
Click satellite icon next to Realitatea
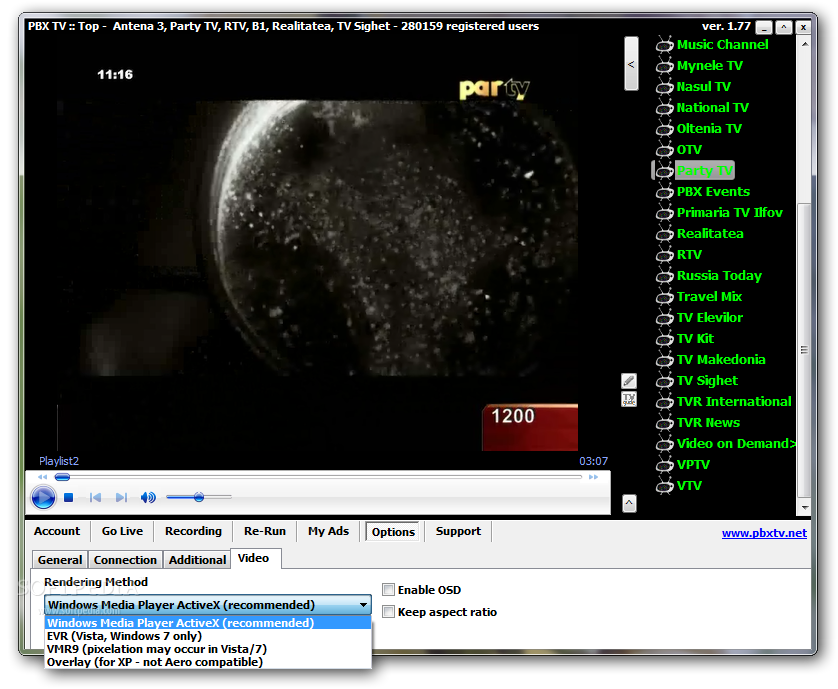(x=664, y=234)
